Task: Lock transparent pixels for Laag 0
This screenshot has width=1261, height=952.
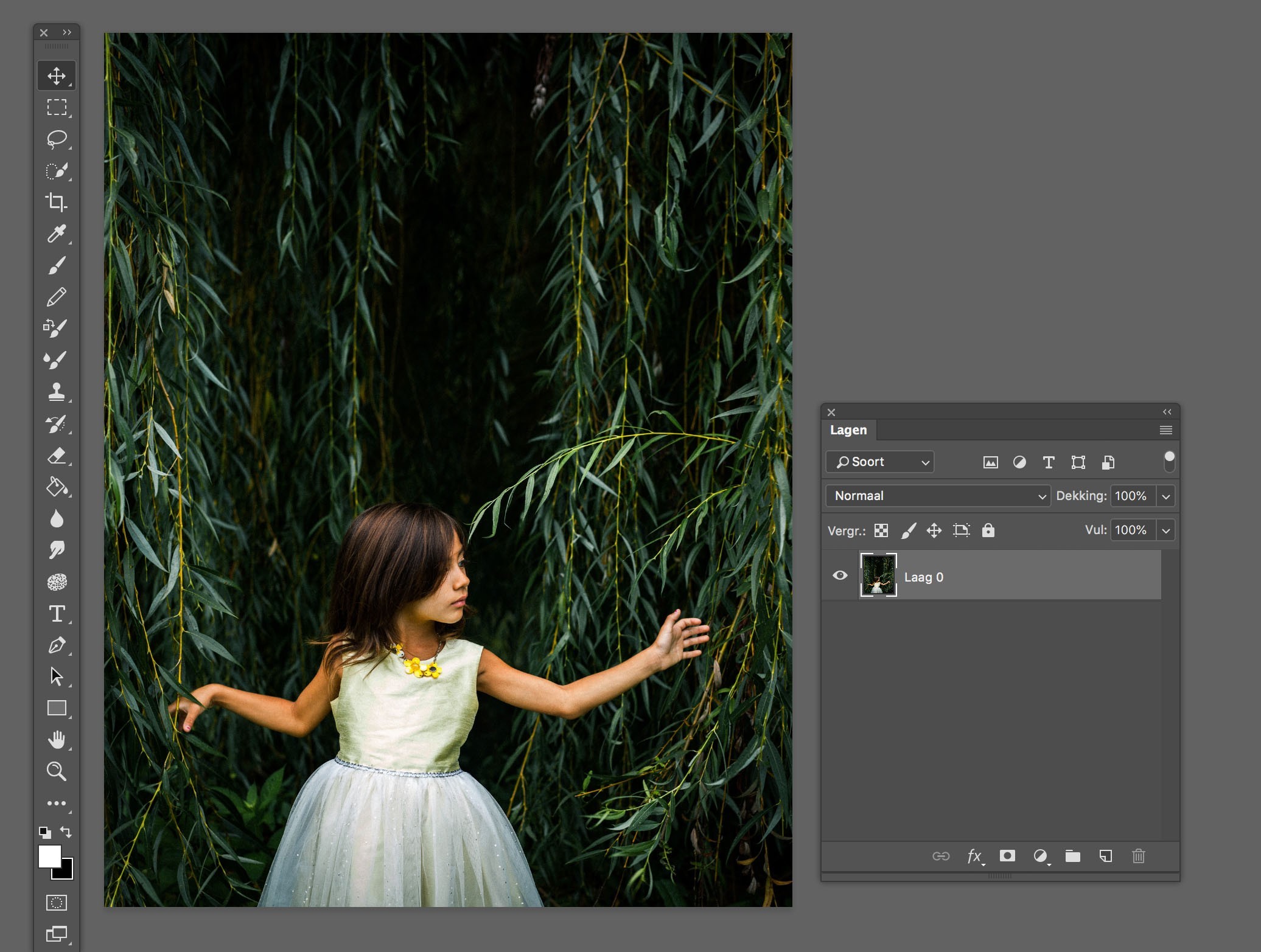Action: coord(880,530)
